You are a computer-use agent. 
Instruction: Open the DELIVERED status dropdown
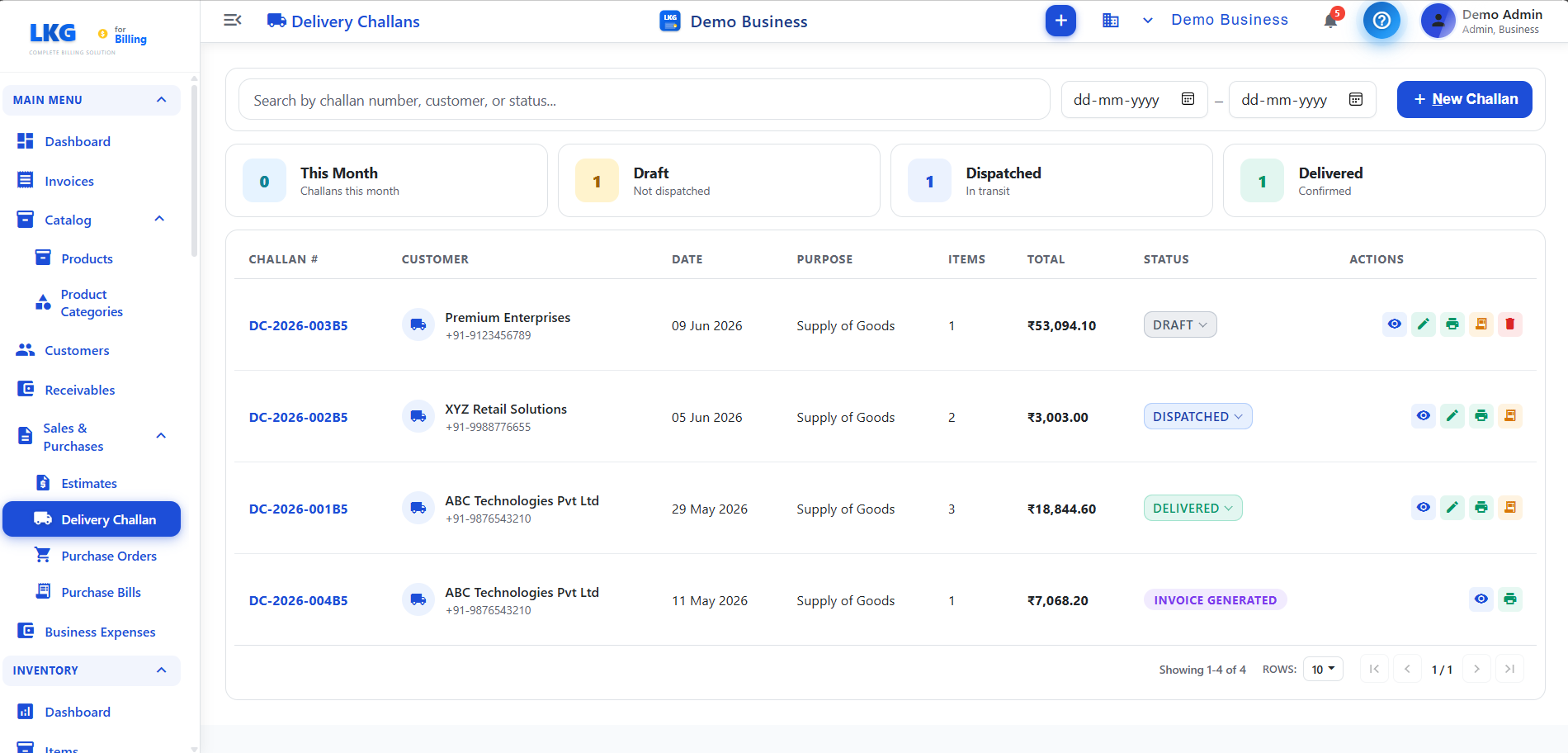pyautogui.click(x=1193, y=508)
